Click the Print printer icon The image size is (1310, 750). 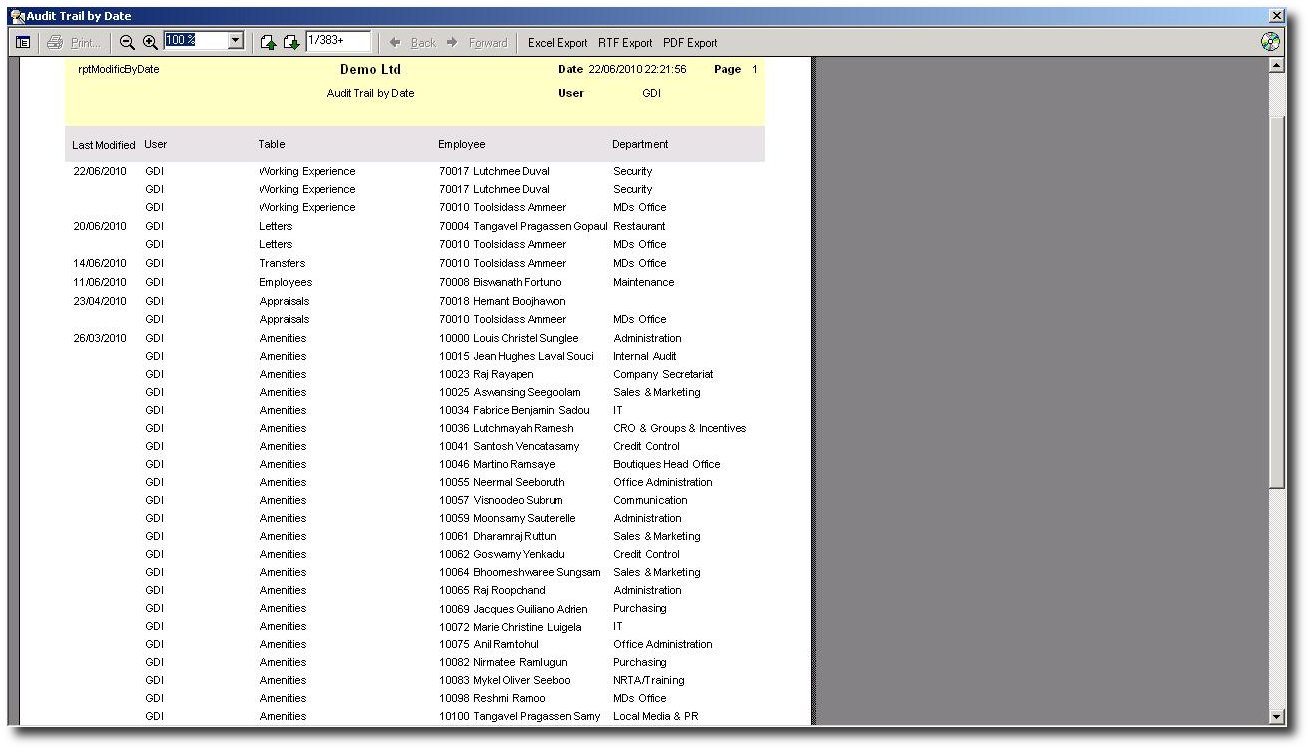pyautogui.click(x=55, y=42)
